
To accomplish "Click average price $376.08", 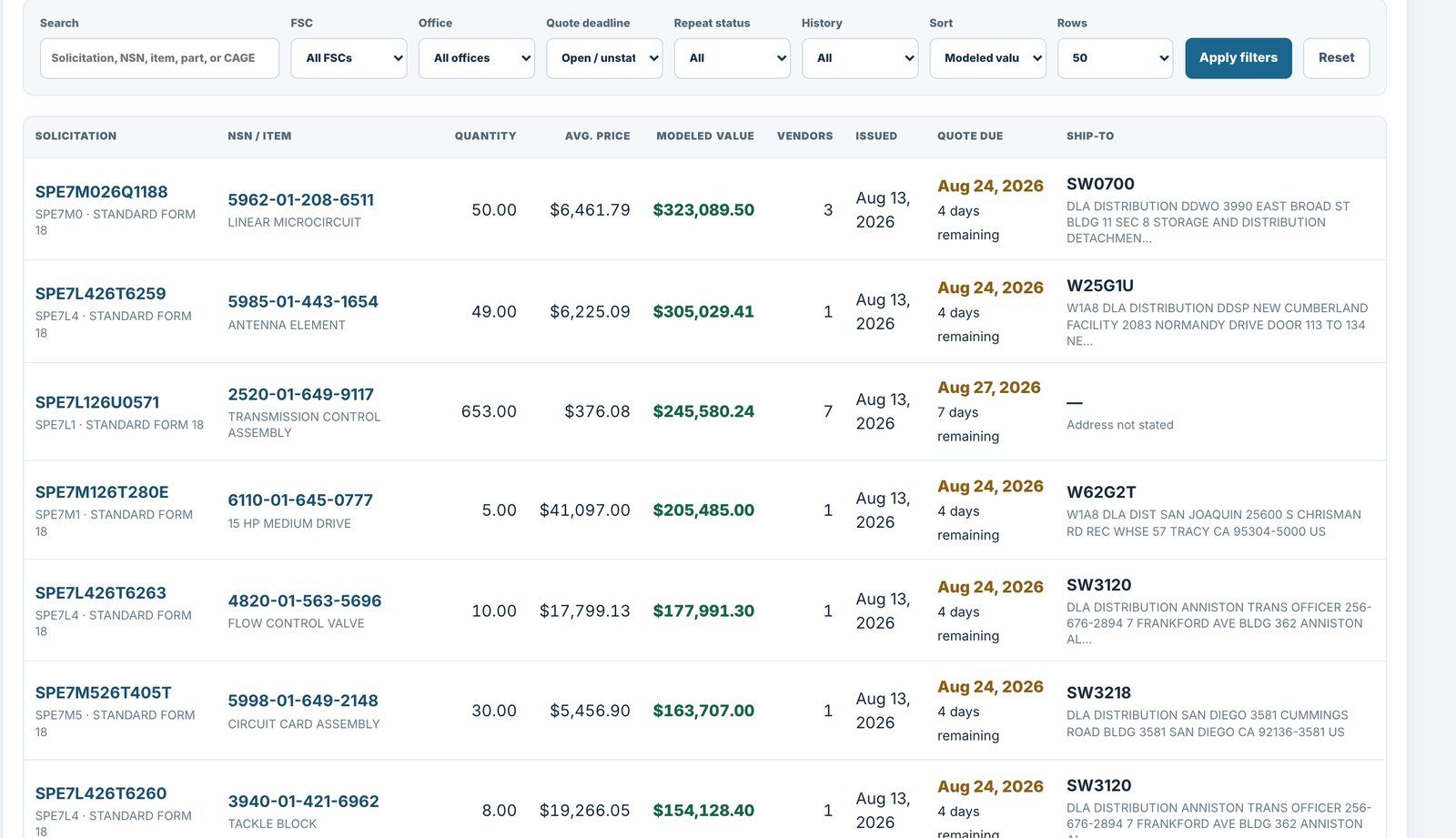I will tap(597, 412).
